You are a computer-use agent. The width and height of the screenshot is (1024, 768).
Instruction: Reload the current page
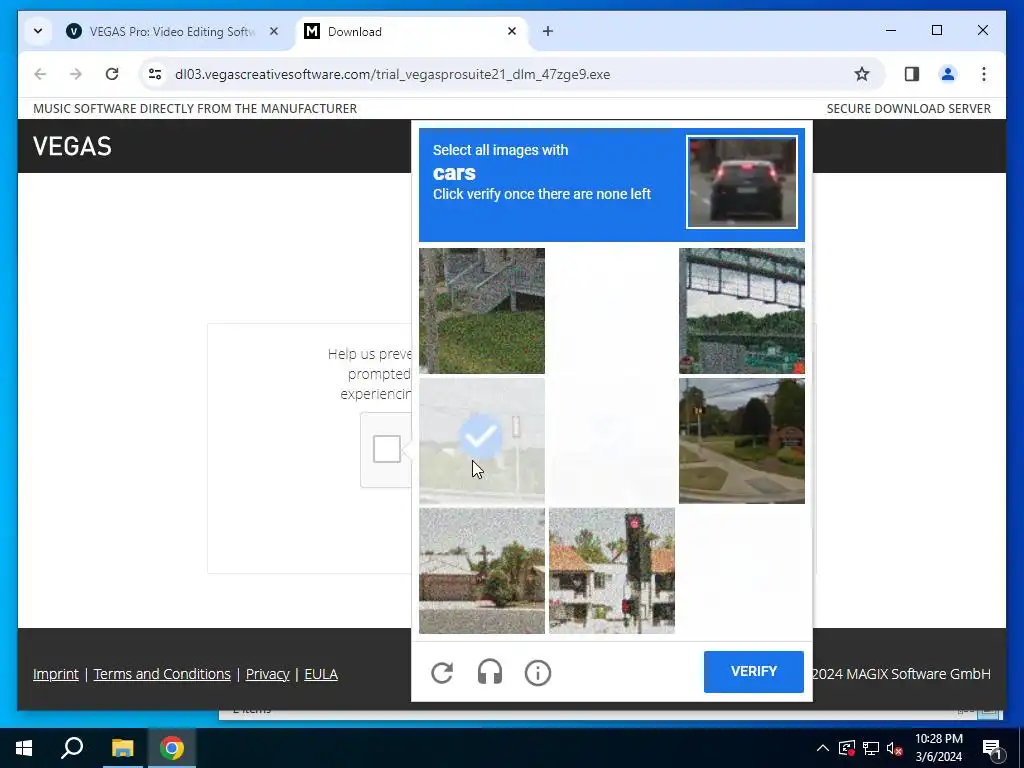(112, 74)
